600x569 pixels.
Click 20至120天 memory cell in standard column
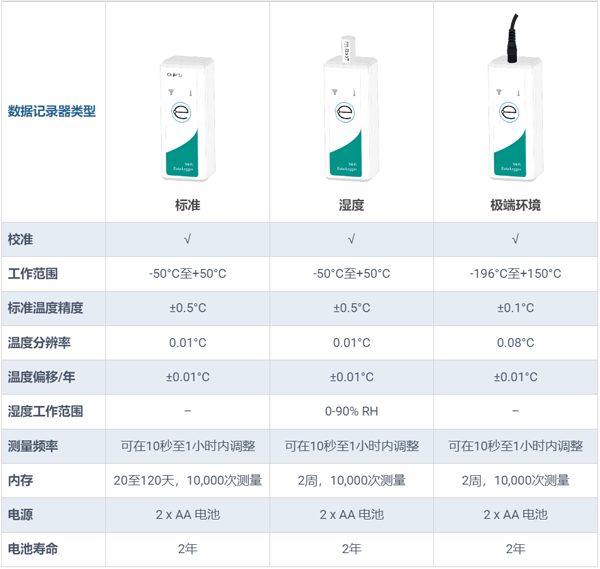(187, 480)
